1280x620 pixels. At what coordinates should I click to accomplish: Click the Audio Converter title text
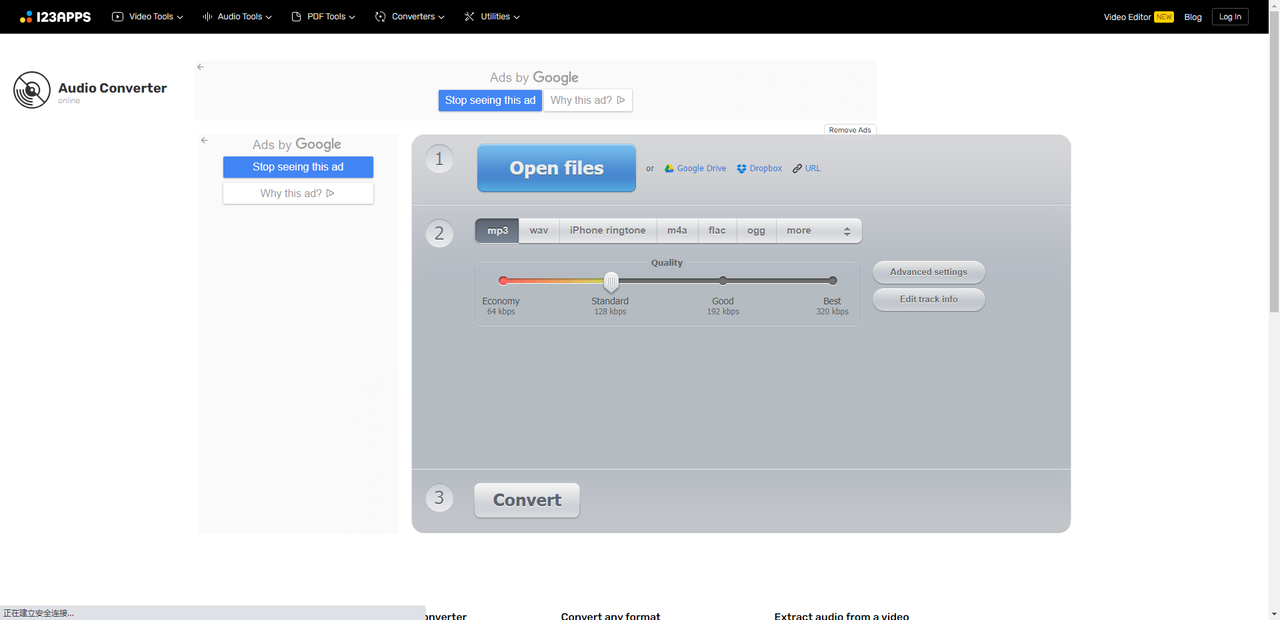(x=112, y=88)
